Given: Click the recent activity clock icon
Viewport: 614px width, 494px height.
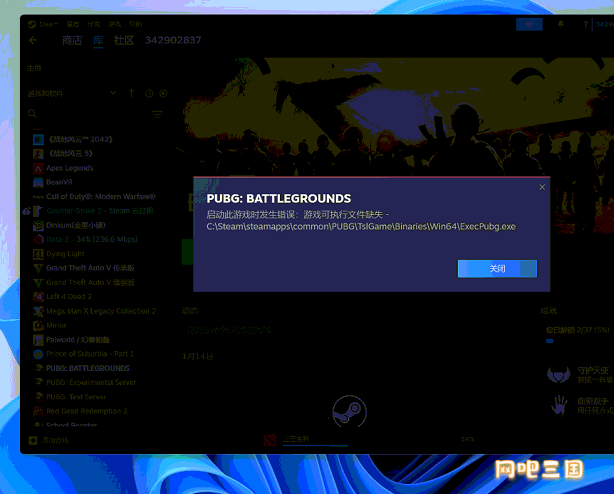Looking at the screenshot, I should coord(149,94).
